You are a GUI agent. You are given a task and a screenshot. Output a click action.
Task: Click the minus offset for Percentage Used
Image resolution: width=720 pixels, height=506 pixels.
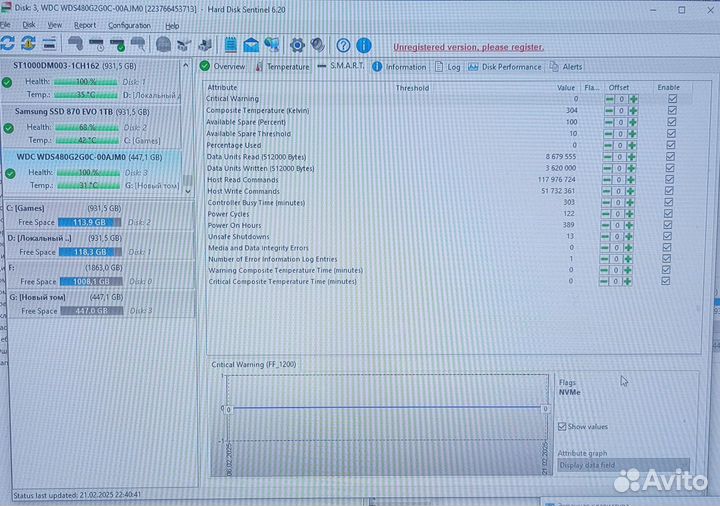click(x=608, y=145)
